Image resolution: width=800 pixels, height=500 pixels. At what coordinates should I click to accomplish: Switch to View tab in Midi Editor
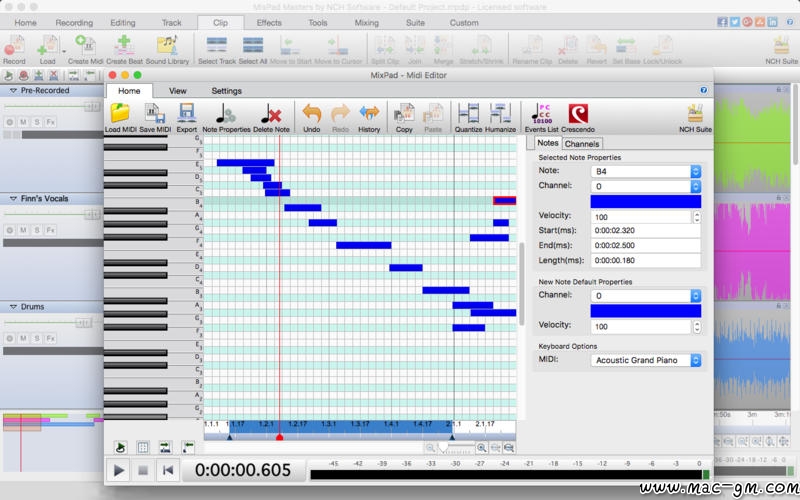pyautogui.click(x=178, y=91)
